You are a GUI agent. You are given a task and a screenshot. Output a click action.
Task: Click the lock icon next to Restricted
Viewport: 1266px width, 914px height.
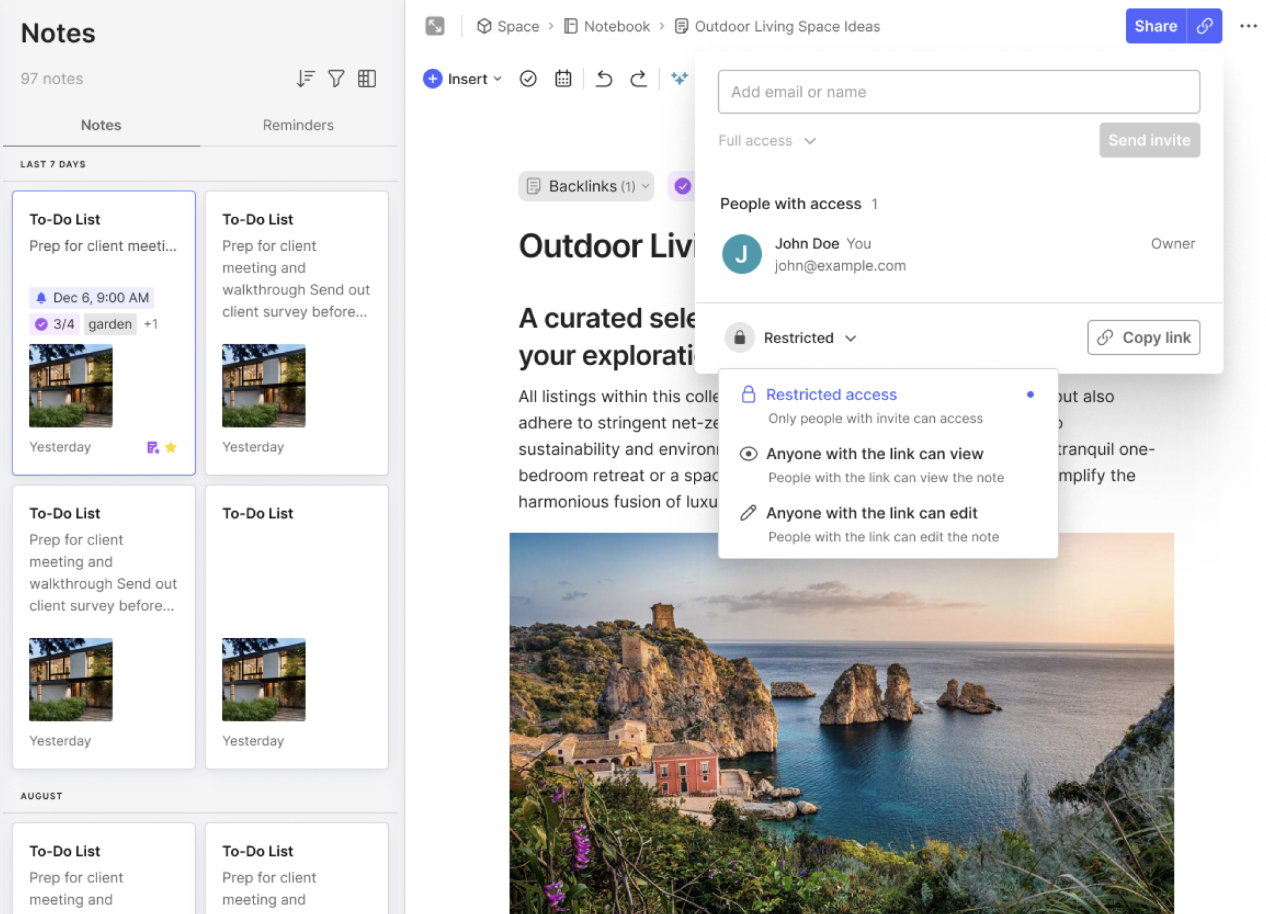coord(739,338)
